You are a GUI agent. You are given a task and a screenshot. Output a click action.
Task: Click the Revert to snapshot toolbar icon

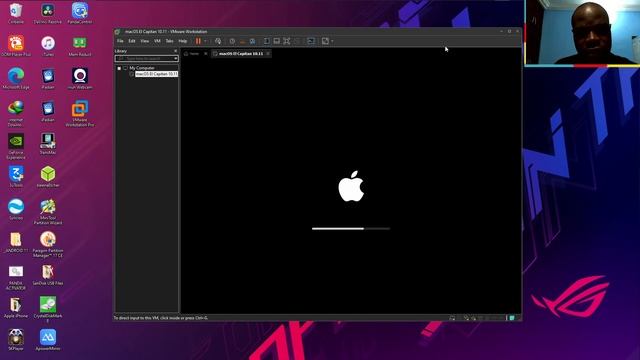(242, 41)
